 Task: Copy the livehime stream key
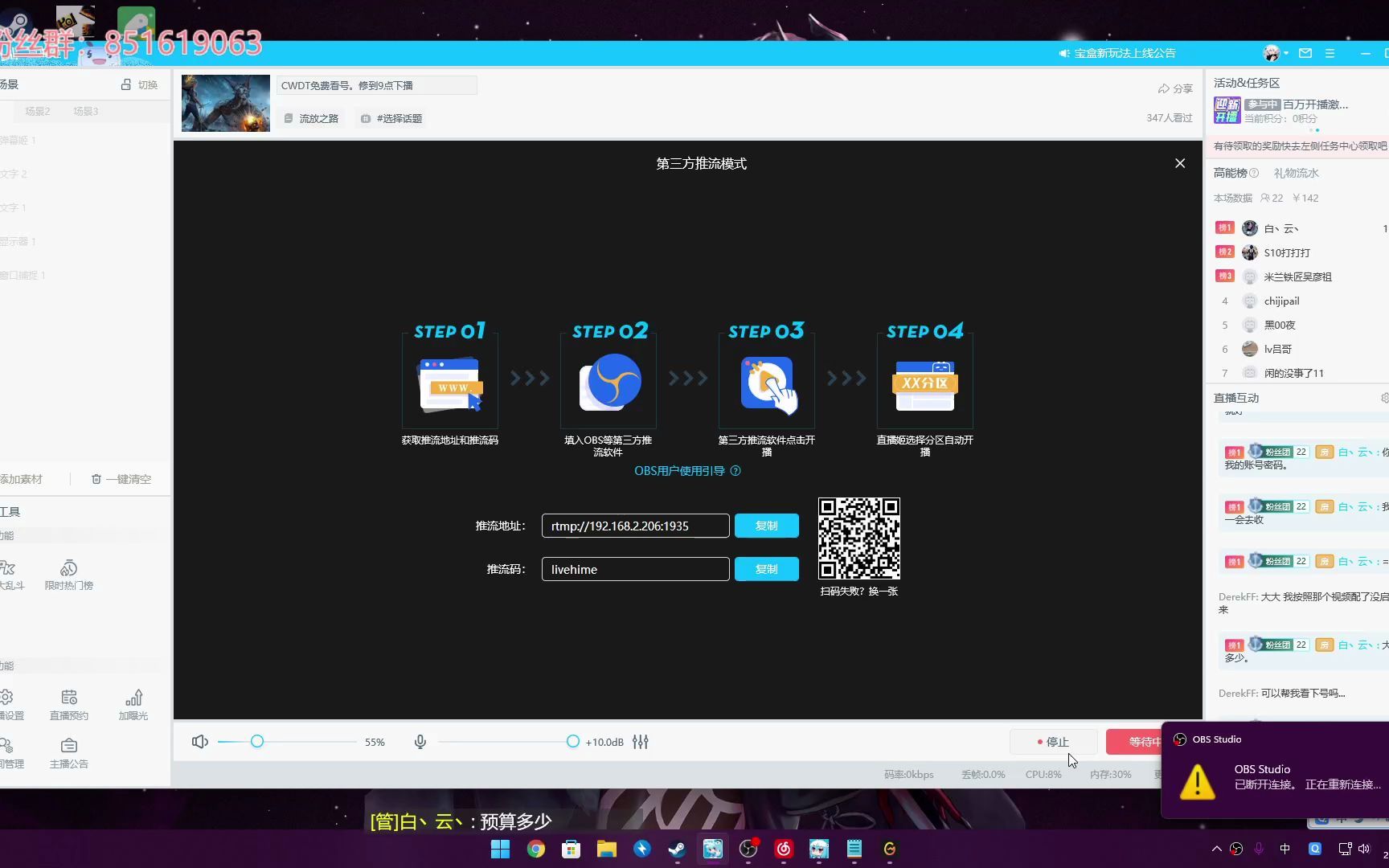pyautogui.click(x=766, y=569)
